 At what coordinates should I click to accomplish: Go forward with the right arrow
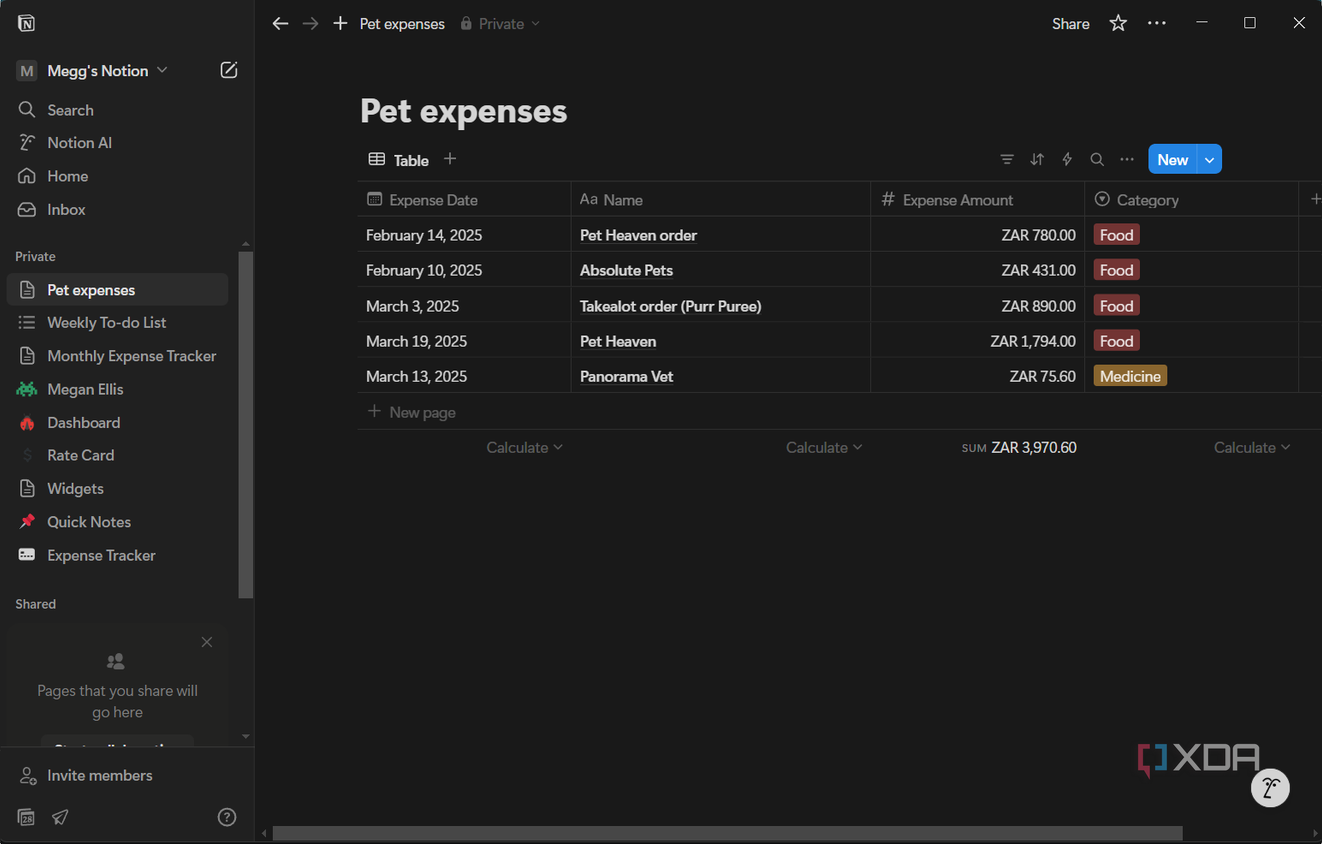[310, 23]
